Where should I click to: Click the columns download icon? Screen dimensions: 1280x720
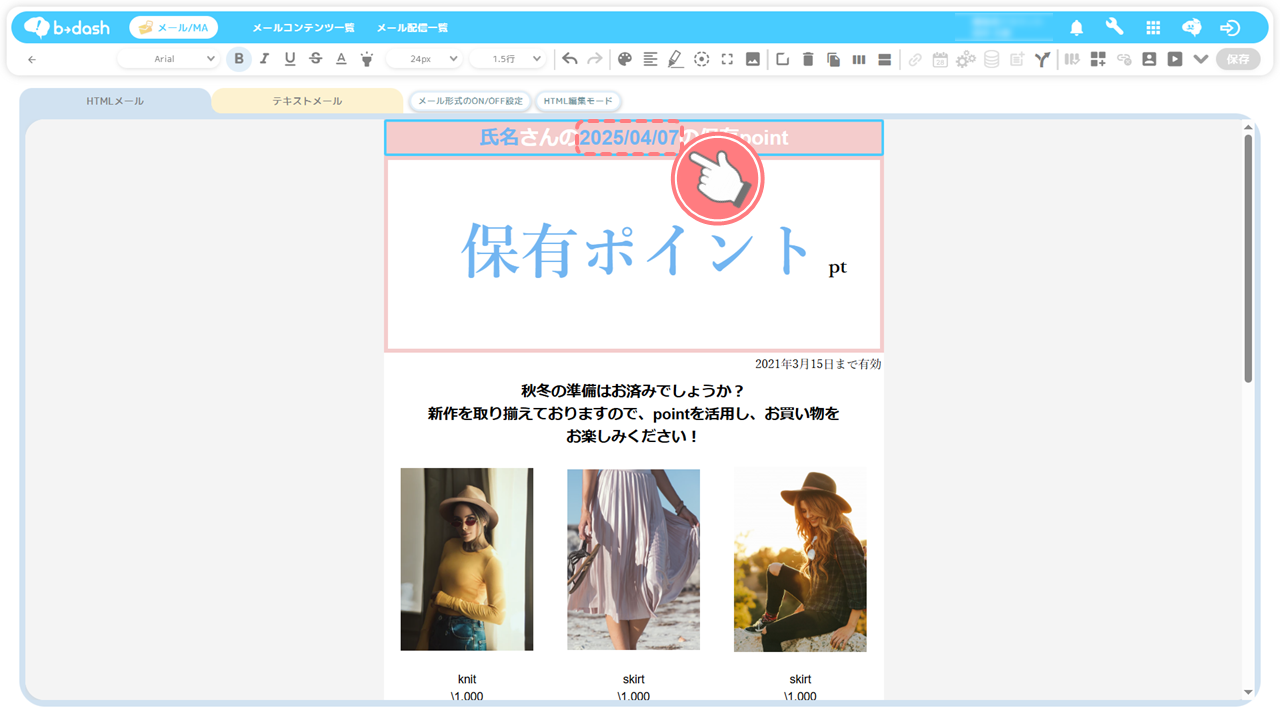pyautogui.click(x=1072, y=59)
